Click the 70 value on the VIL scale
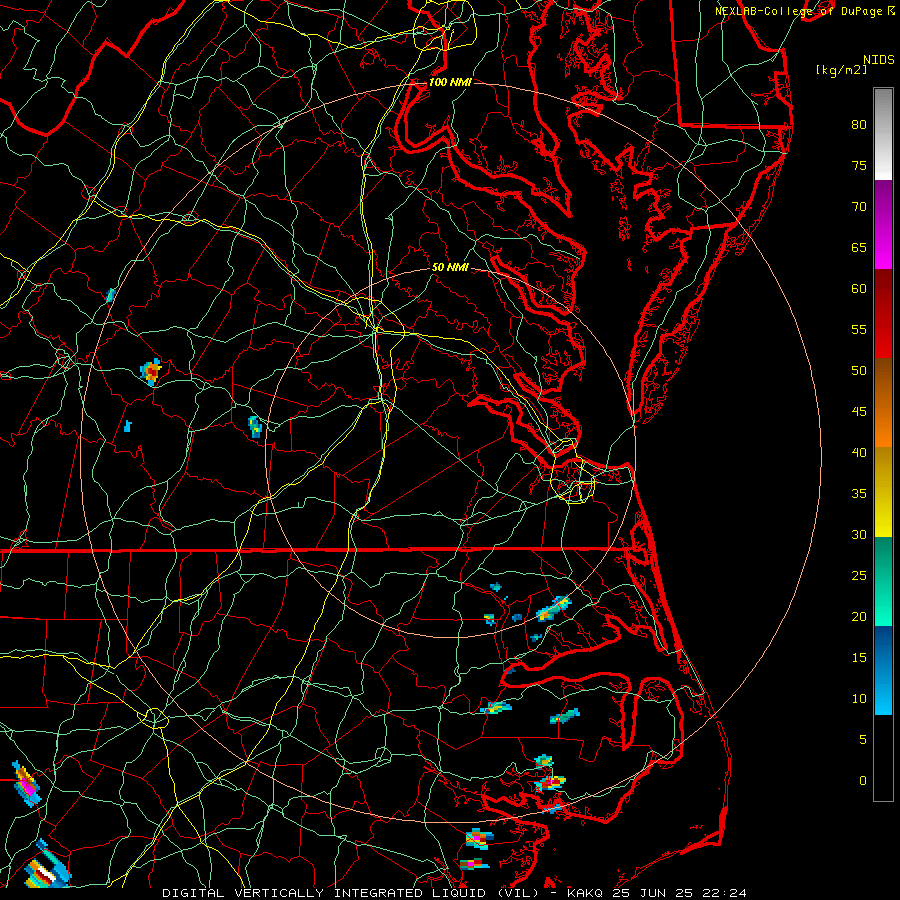 coord(859,207)
